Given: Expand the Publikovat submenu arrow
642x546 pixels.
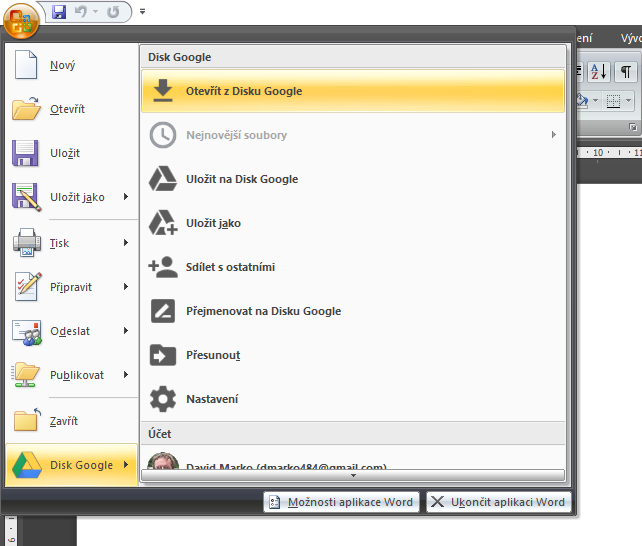Looking at the screenshot, I should point(126,375).
